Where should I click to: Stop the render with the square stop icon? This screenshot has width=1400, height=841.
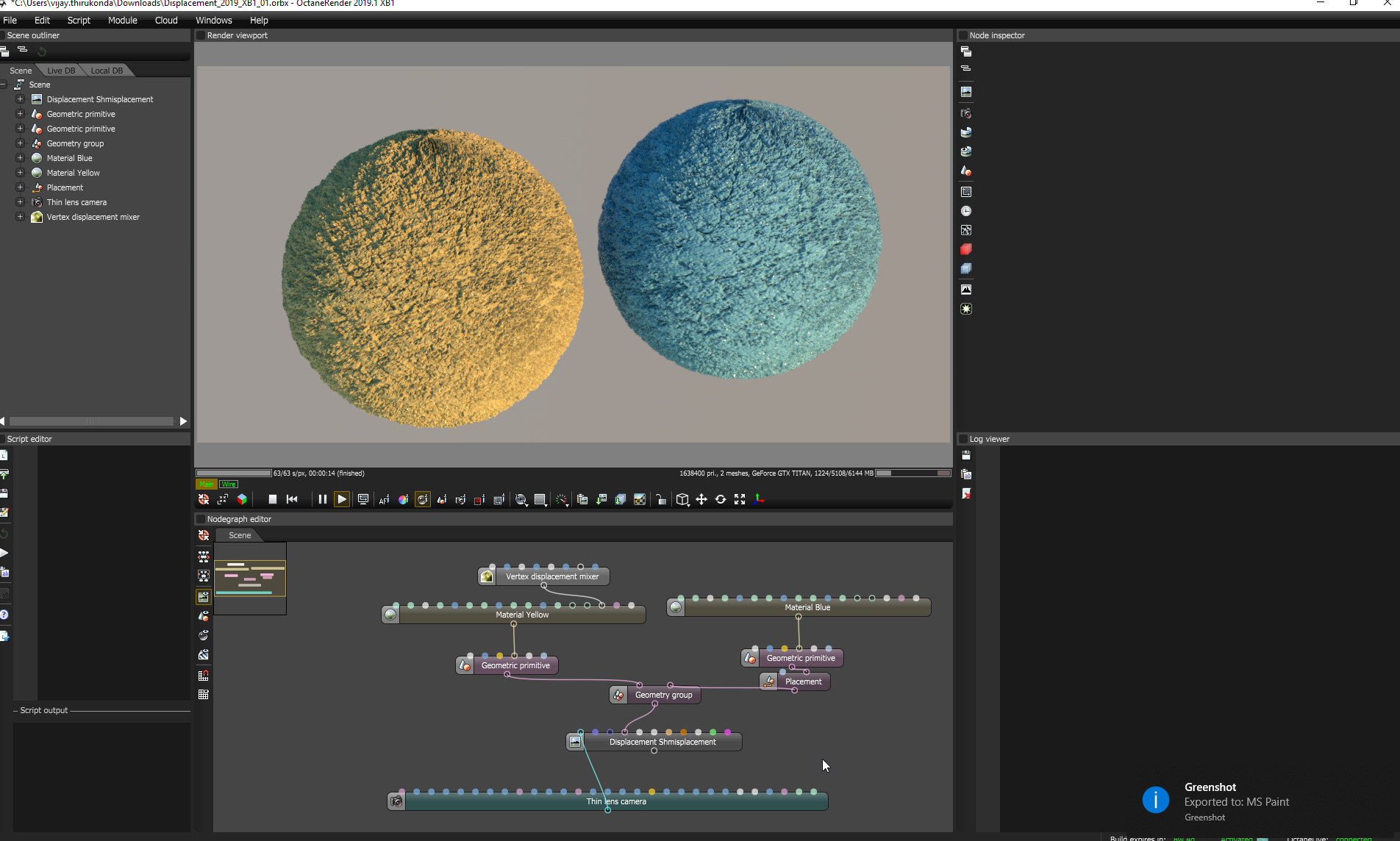pyautogui.click(x=272, y=499)
